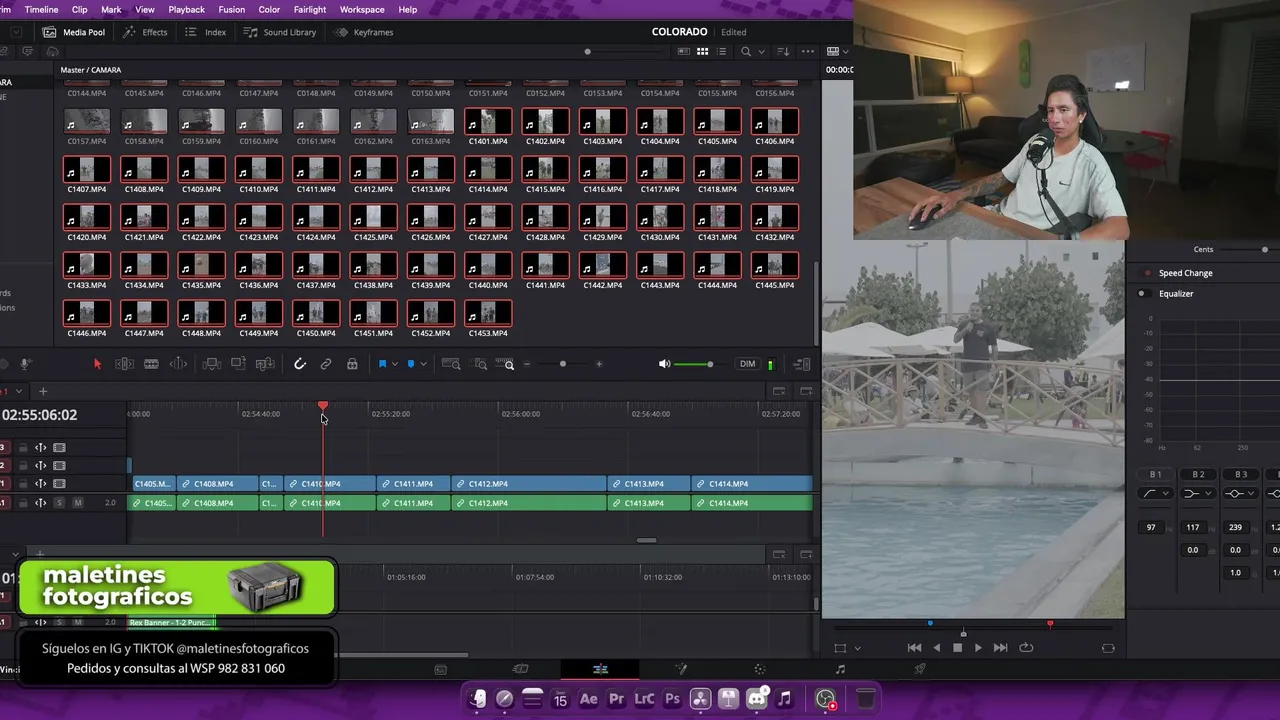This screenshot has width=1280, height=720.
Task: Toggle the Media Pool panel
Action: click(x=74, y=32)
